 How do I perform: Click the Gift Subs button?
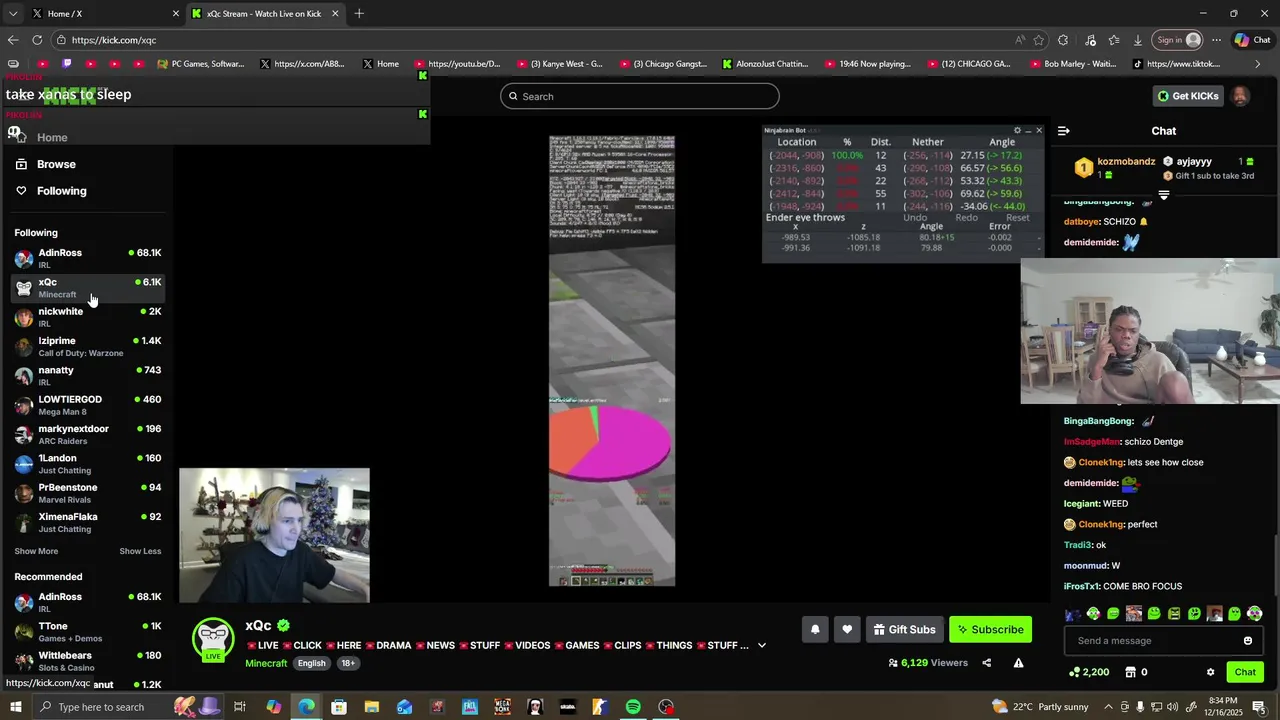904,629
